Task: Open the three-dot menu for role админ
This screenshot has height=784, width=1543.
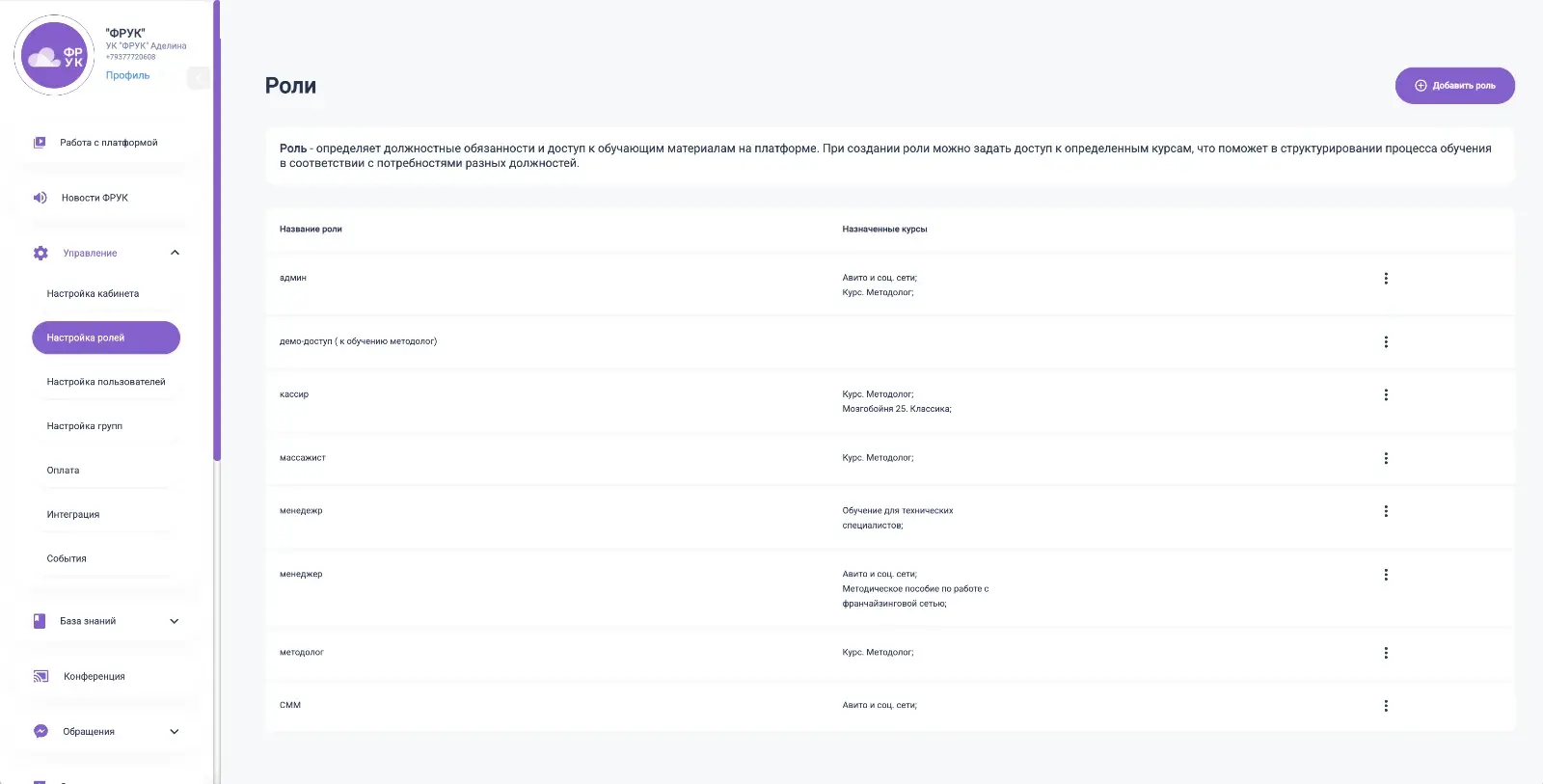Action: pyautogui.click(x=1386, y=279)
